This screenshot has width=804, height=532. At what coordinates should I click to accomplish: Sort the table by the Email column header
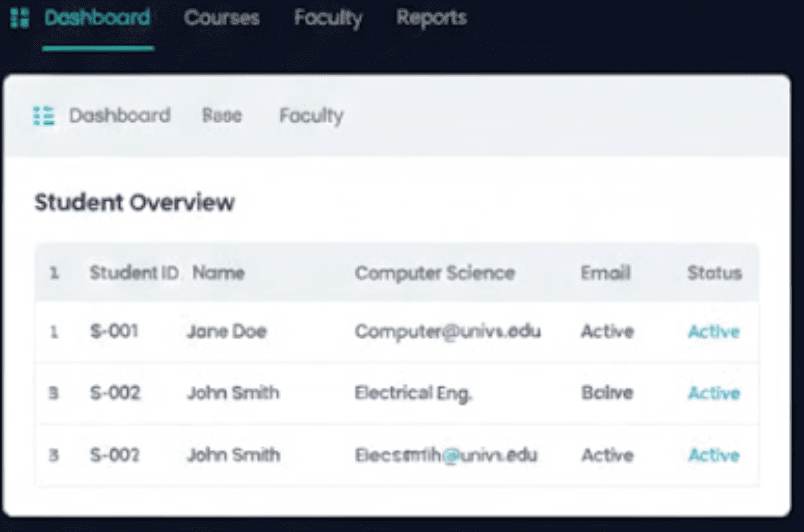click(x=605, y=273)
